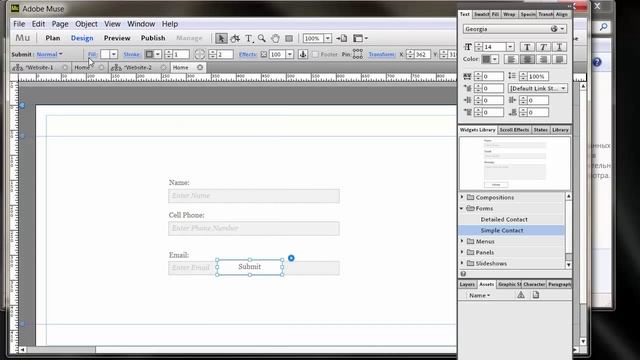Open the Window menu

(x=141, y=24)
